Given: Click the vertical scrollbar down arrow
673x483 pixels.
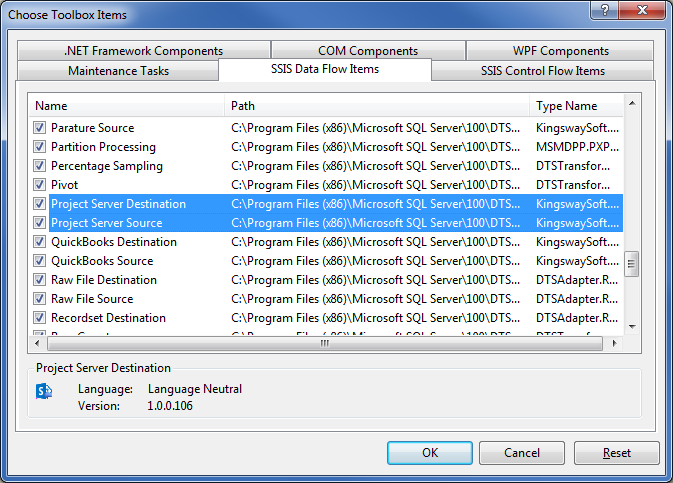Looking at the screenshot, I should (632, 327).
